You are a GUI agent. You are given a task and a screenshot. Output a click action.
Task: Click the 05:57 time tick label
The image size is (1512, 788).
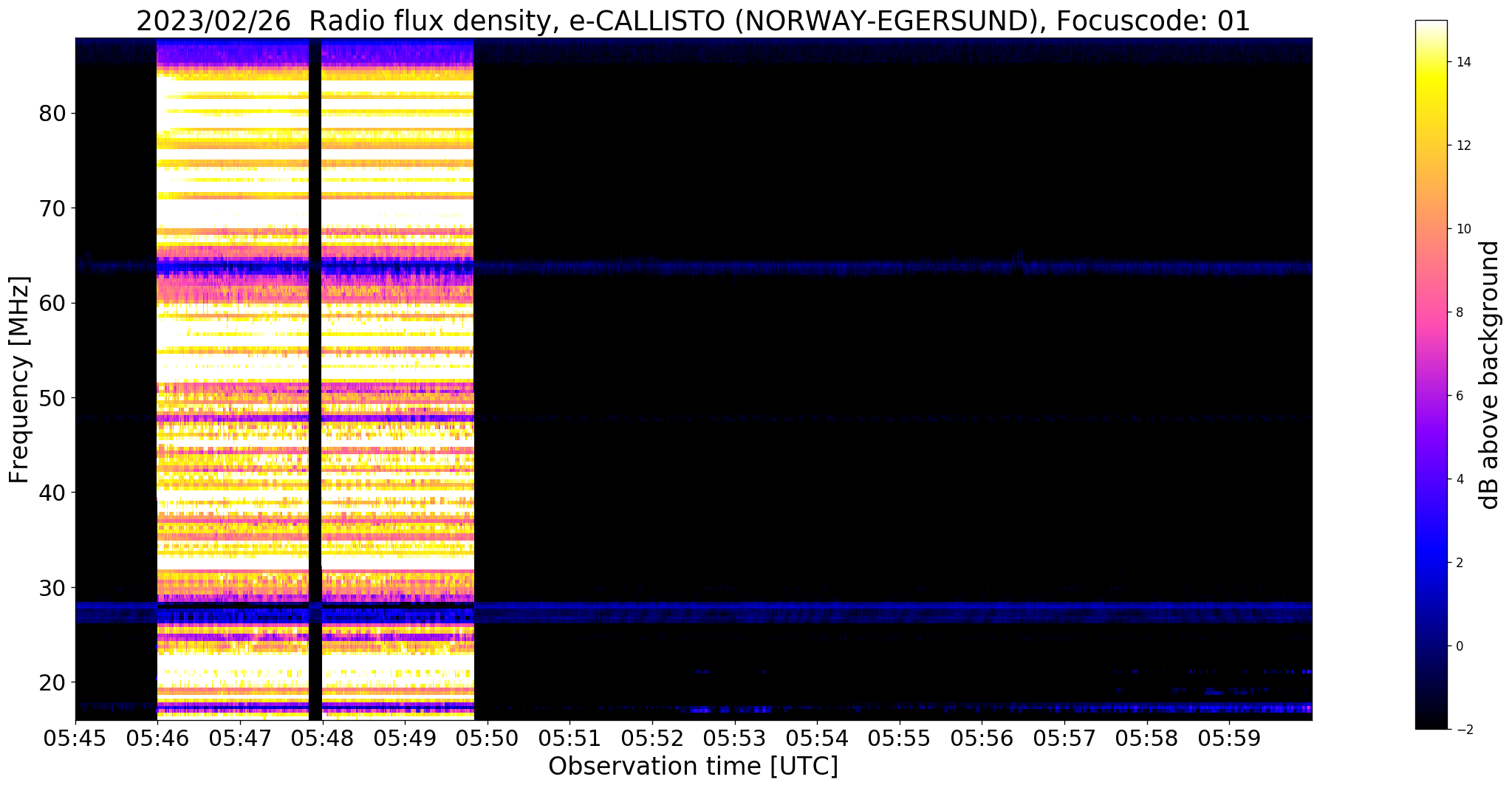click(1064, 738)
